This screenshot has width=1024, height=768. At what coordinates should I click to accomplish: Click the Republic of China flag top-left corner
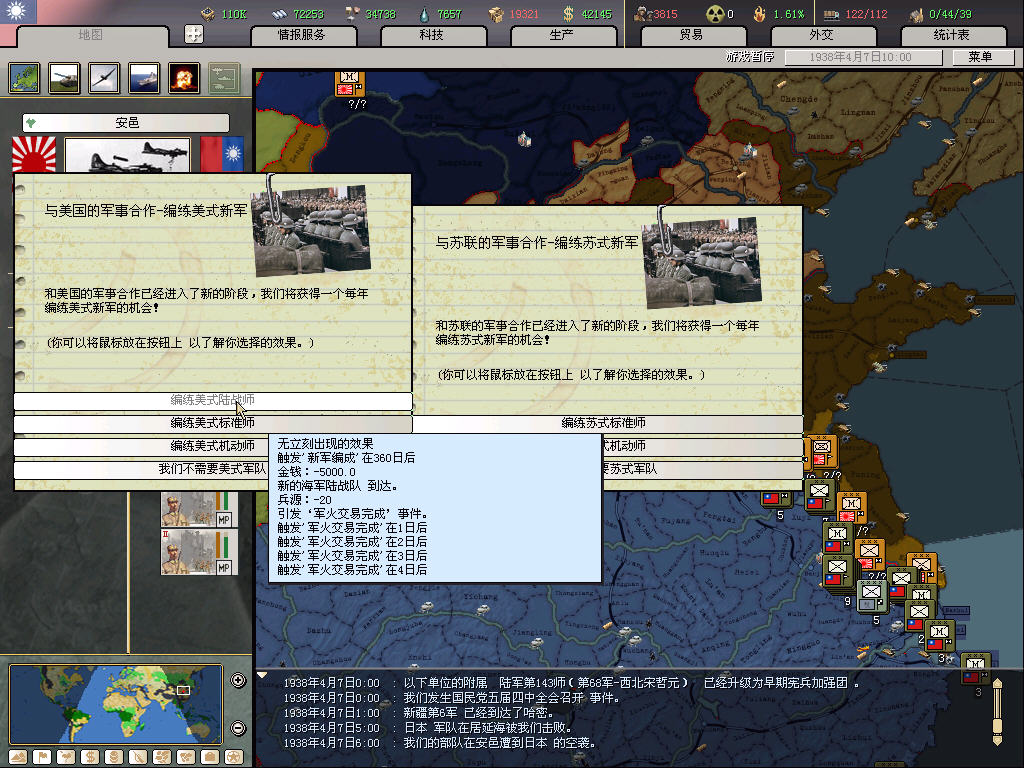18,11
